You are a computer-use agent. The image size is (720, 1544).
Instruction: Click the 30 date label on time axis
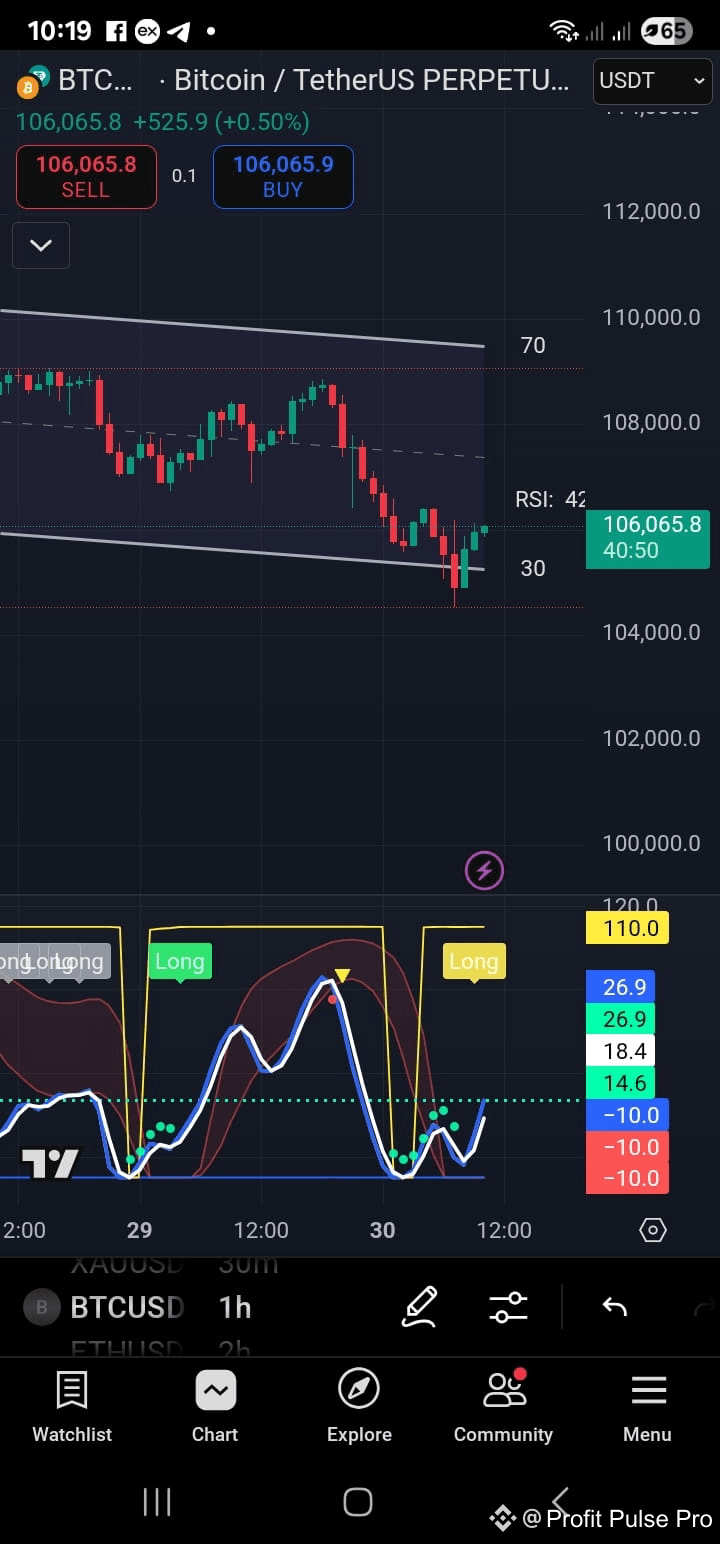click(382, 1230)
